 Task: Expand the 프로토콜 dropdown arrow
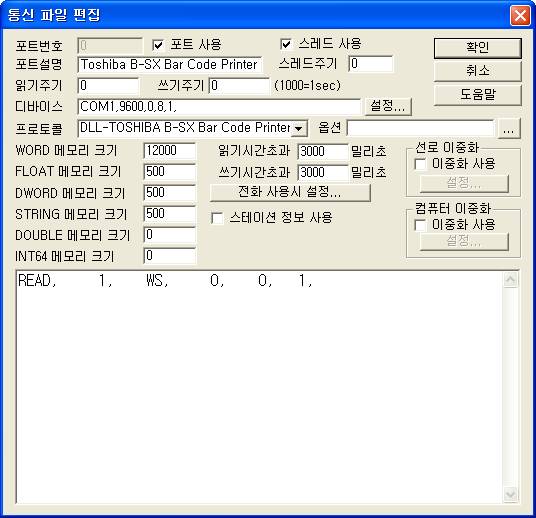pyautogui.click(x=299, y=129)
